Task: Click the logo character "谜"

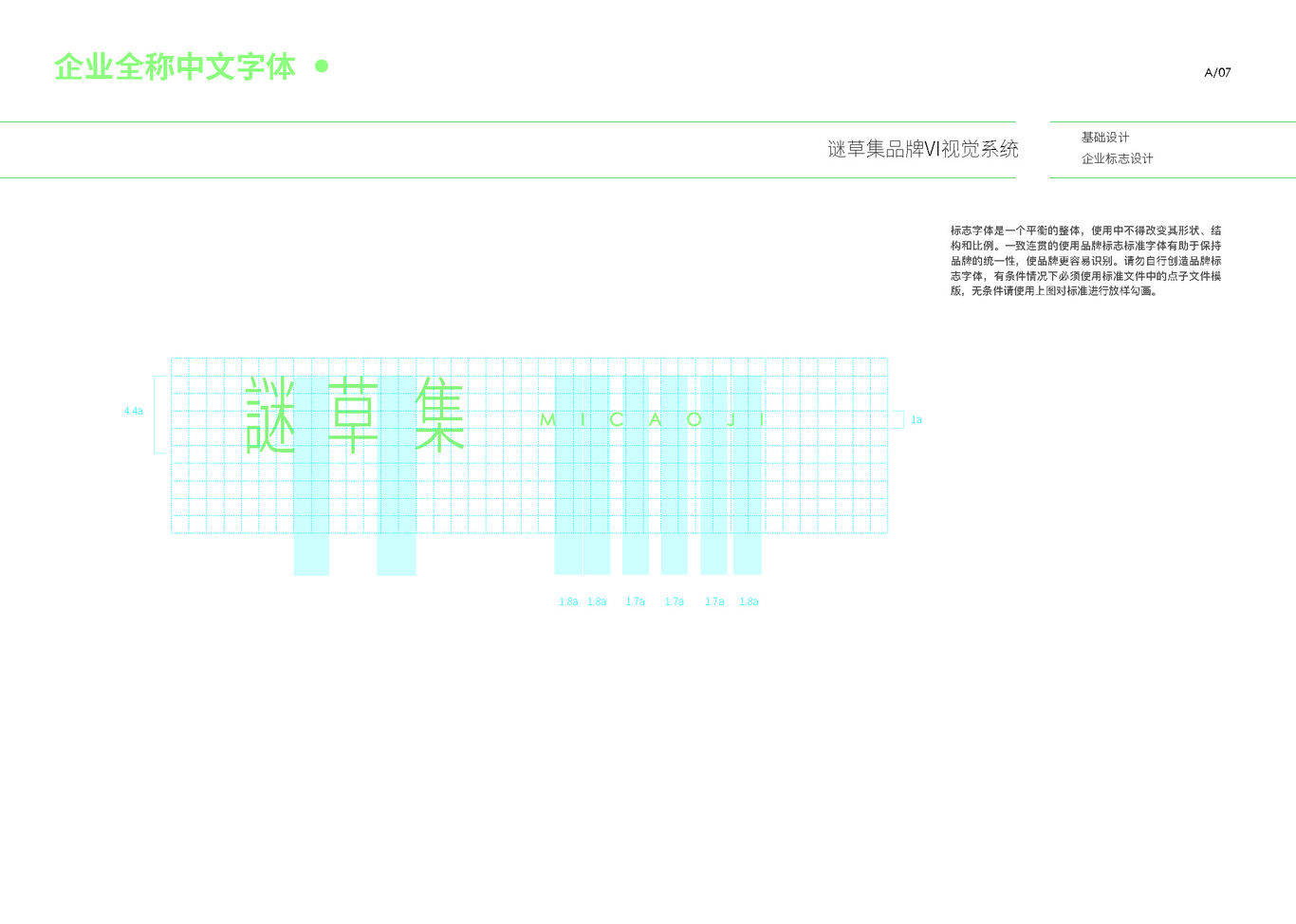Action: 270,415
